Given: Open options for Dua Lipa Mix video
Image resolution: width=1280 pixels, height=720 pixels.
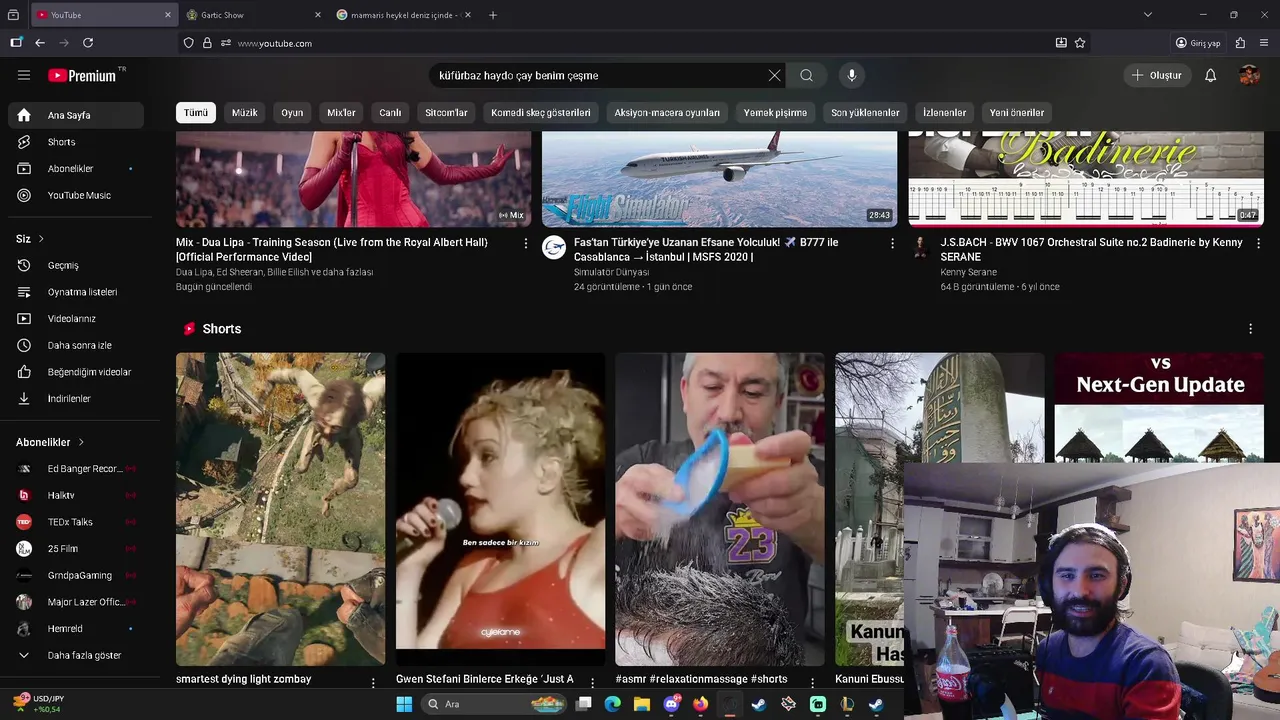Looking at the screenshot, I should 526,243.
